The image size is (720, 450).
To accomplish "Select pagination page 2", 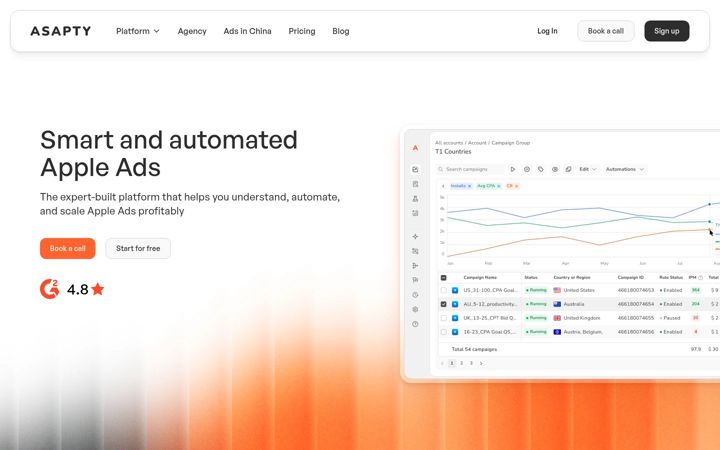I will [461, 363].
